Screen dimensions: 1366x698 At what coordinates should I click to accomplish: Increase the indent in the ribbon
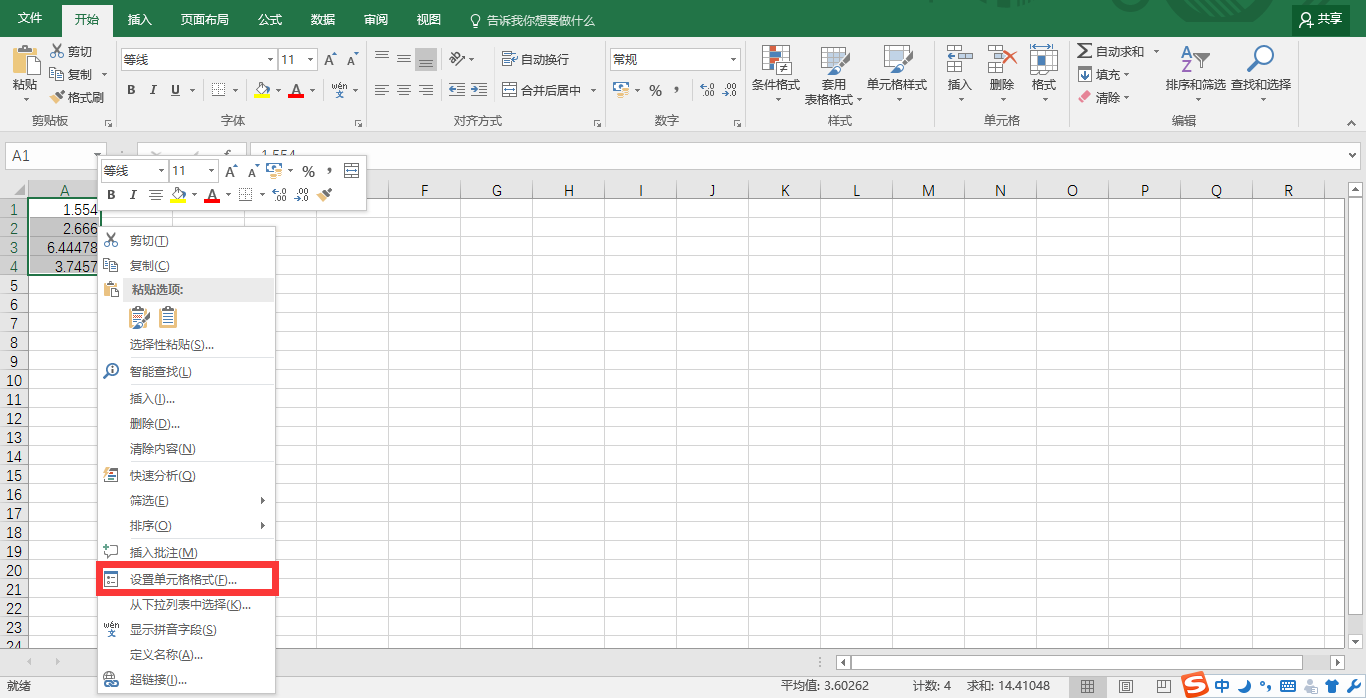pyautogui.click(x=479, y=90)
